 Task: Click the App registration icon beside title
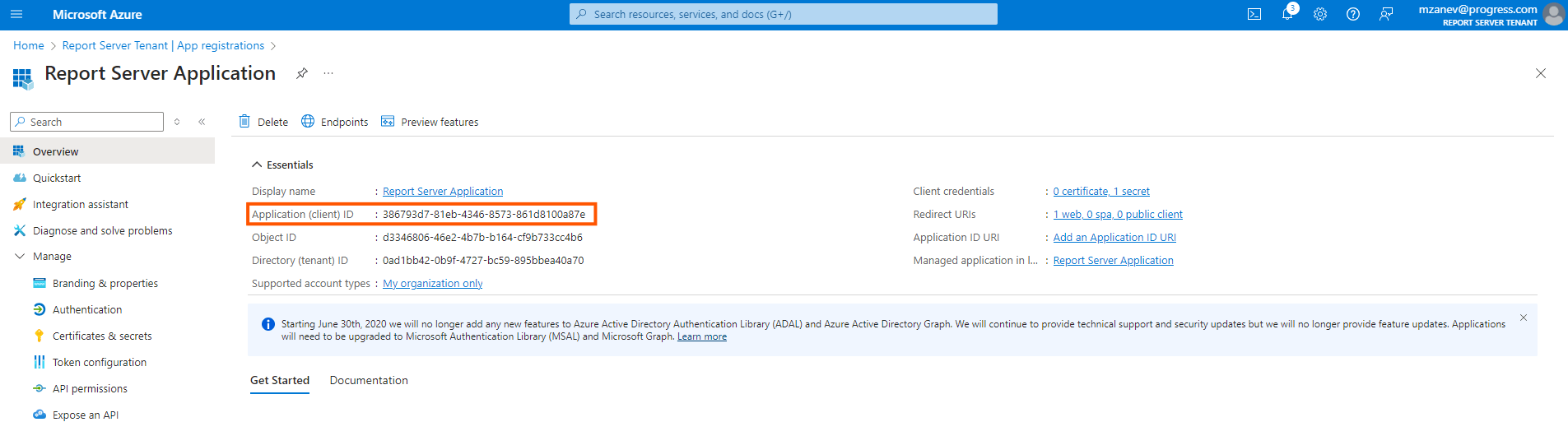[x=23, y=79]
